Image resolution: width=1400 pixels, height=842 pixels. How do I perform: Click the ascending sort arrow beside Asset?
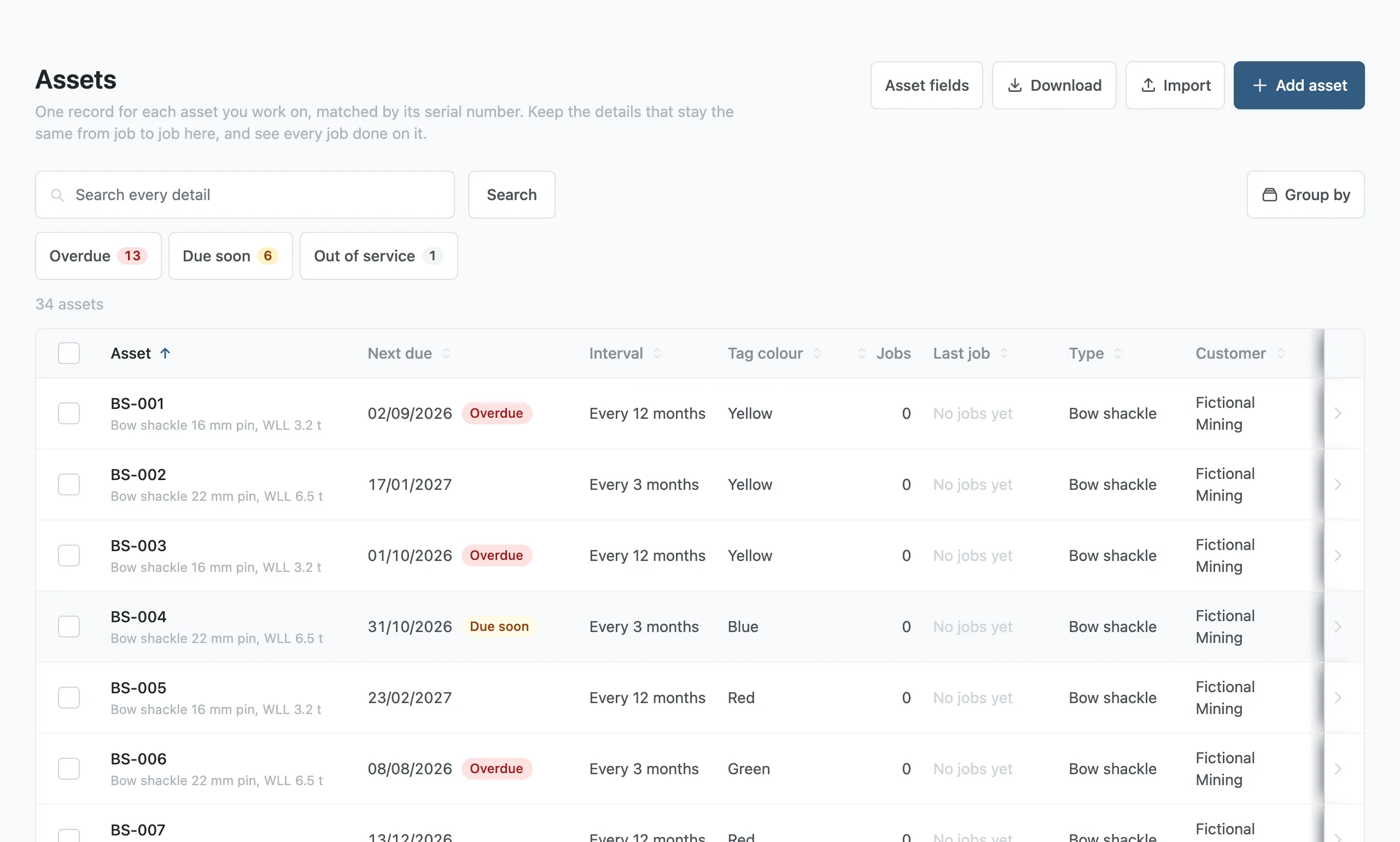click(x=165, y=354)
